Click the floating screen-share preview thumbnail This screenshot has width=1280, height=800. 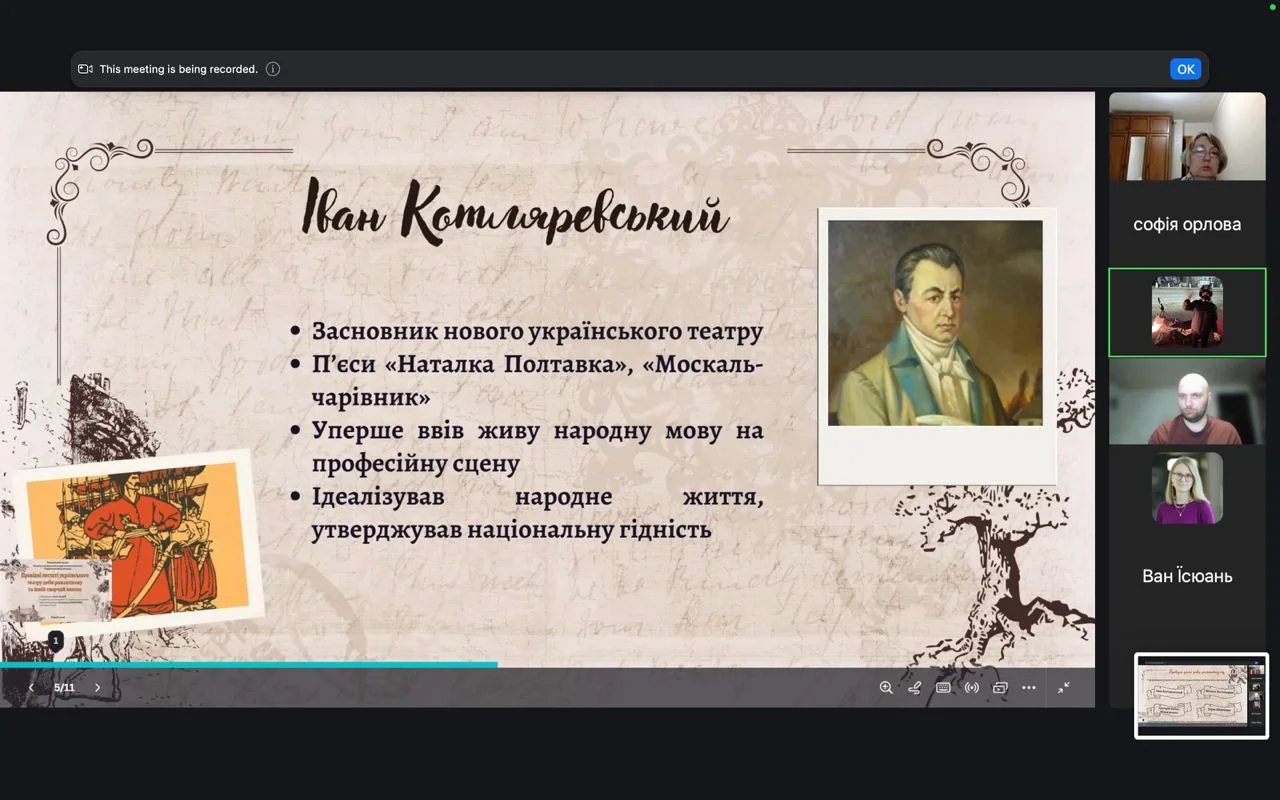coord(1201,695)
